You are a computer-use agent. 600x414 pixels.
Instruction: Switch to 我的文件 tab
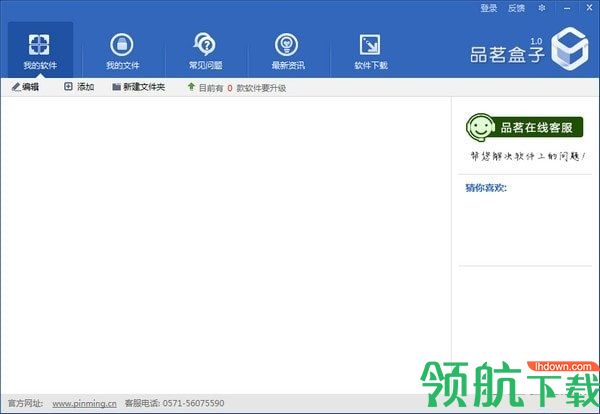coord(122,51)
